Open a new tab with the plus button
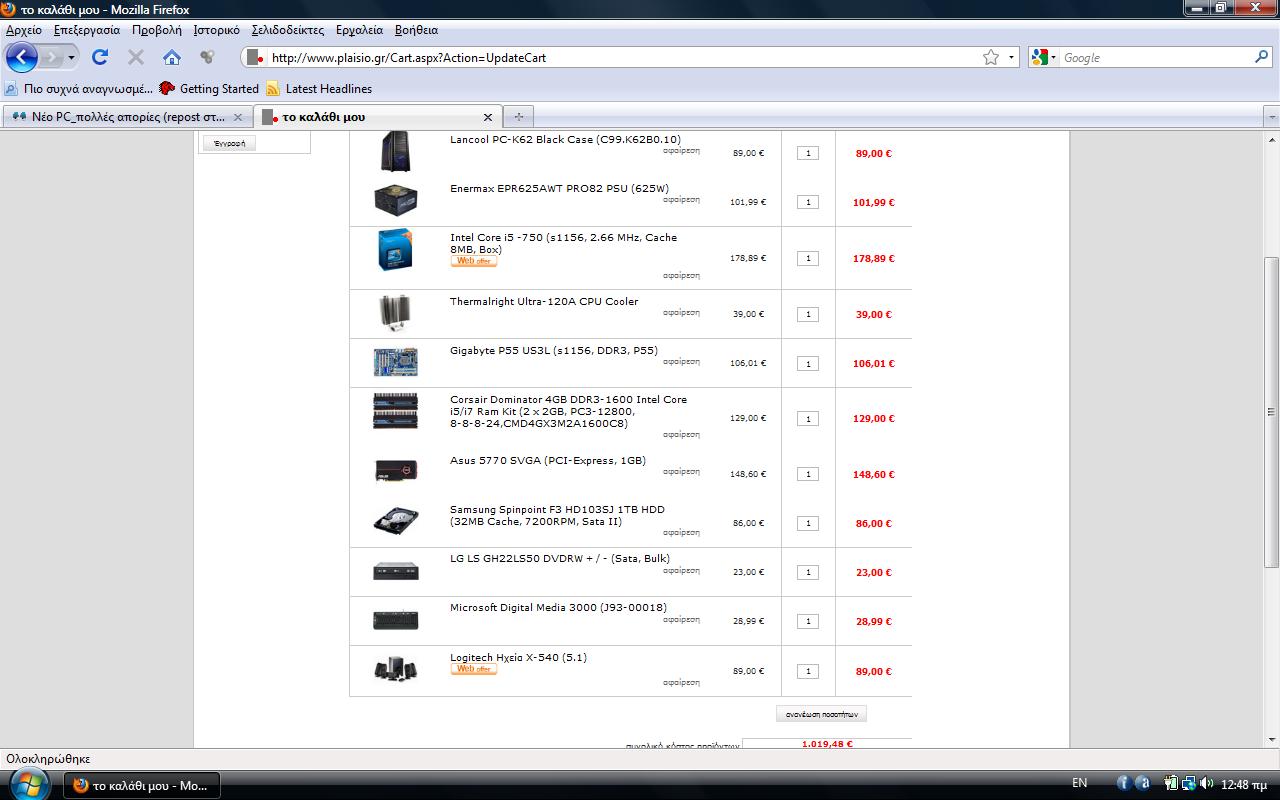Viewport: 1280px width, 800px height. (x=518, y=117)
